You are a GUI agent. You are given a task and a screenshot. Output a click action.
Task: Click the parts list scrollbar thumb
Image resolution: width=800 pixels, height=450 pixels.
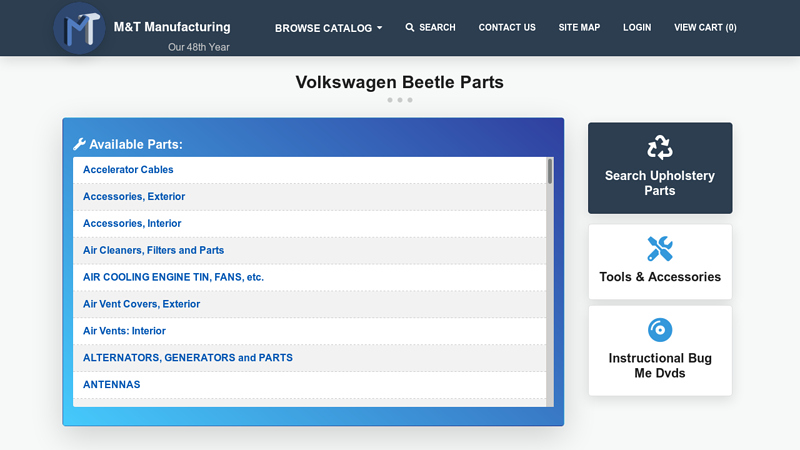tap(550, 171)
